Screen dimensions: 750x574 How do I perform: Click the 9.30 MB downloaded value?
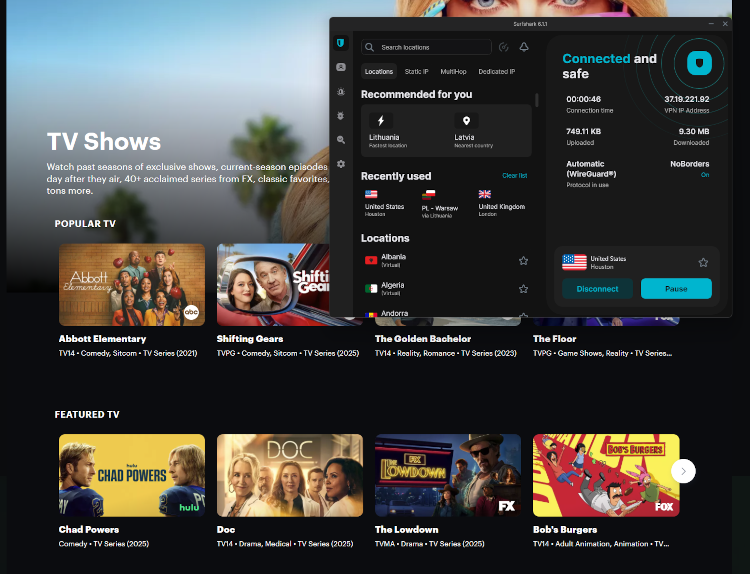pyautogui.click(x=694, y=131)
